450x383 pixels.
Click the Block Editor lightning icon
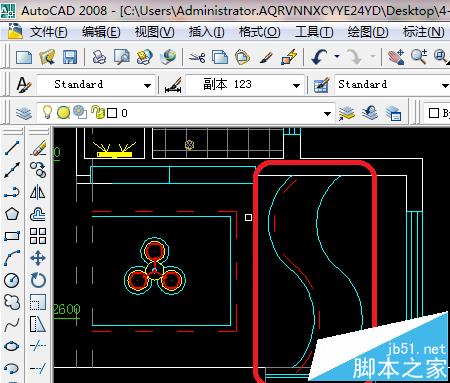tap(289, 57)
